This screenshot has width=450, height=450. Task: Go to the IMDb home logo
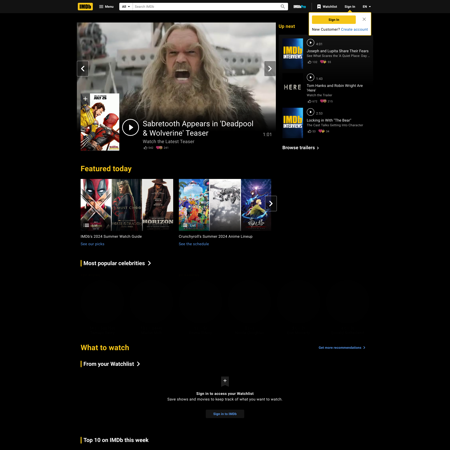[x=85, y=7]
